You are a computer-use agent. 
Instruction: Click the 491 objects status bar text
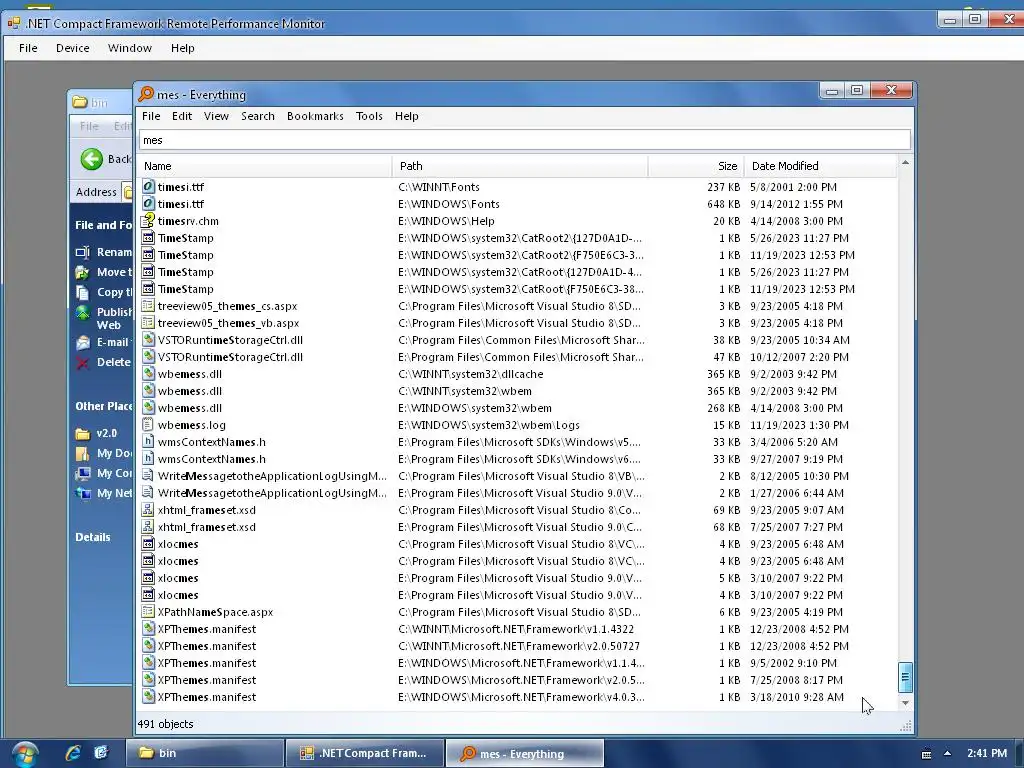(165, 724)
